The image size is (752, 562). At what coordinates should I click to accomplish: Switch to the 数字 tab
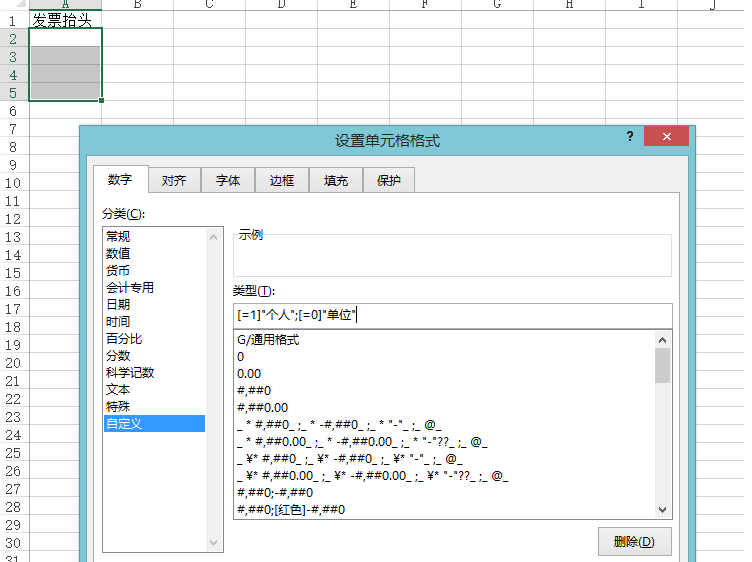[120, 179]
